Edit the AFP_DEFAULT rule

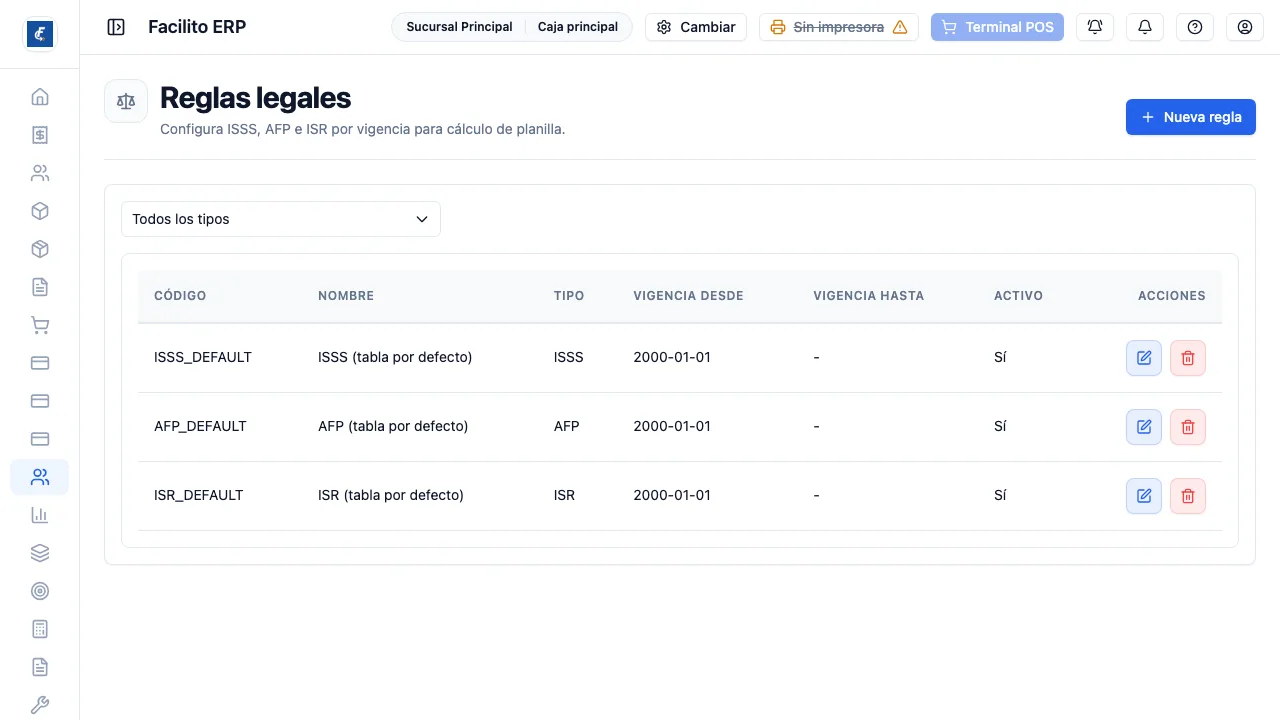[1144, 427]
